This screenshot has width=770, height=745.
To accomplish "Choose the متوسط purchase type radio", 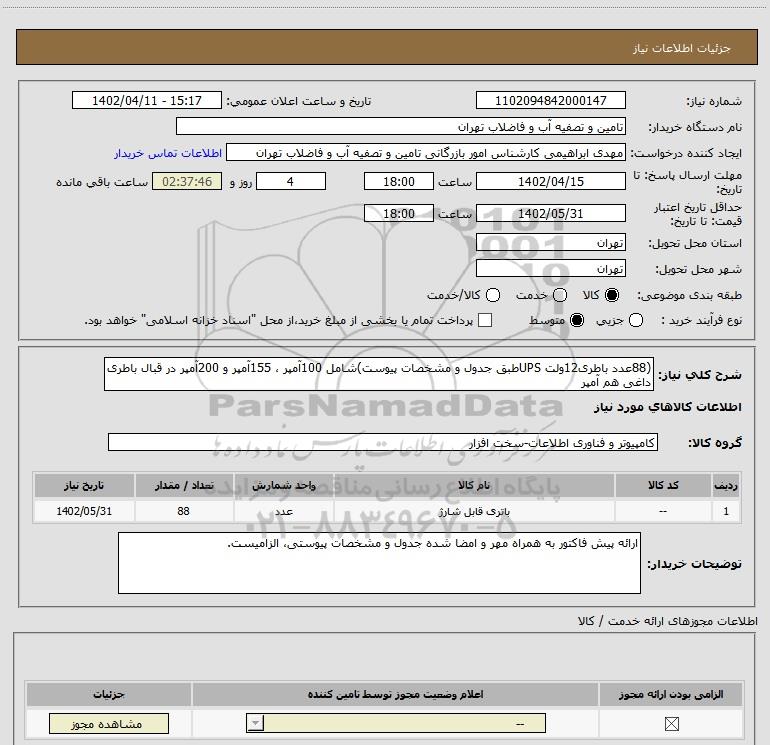I will (577, 320).
